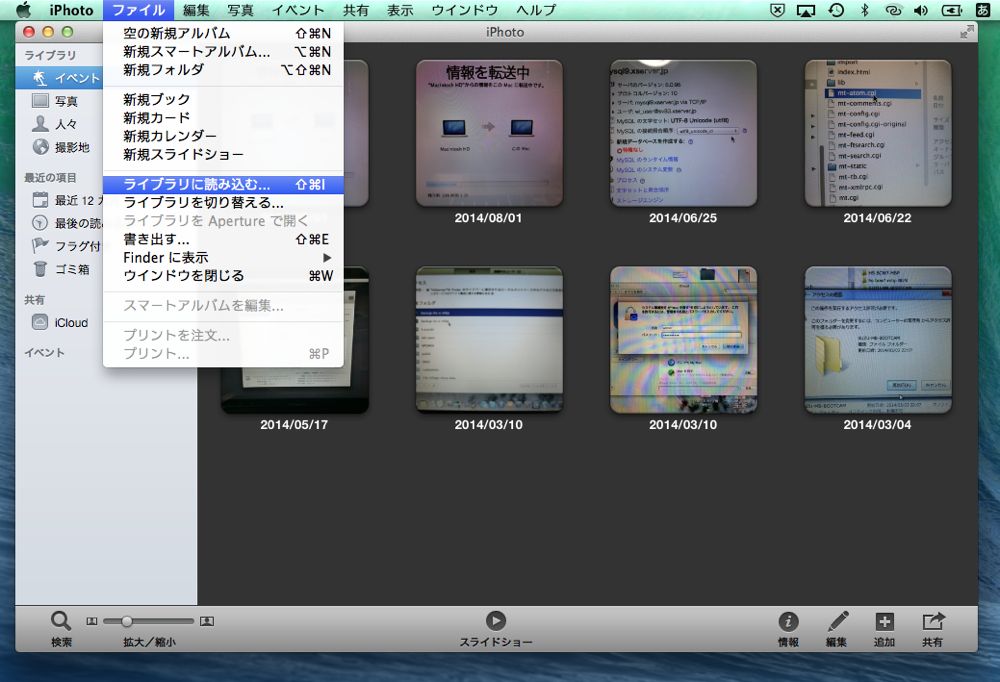Click the 共有 share toolbar icon
Image resolution: width=1000 pixels, height=682 pixels.
point(932,621)
